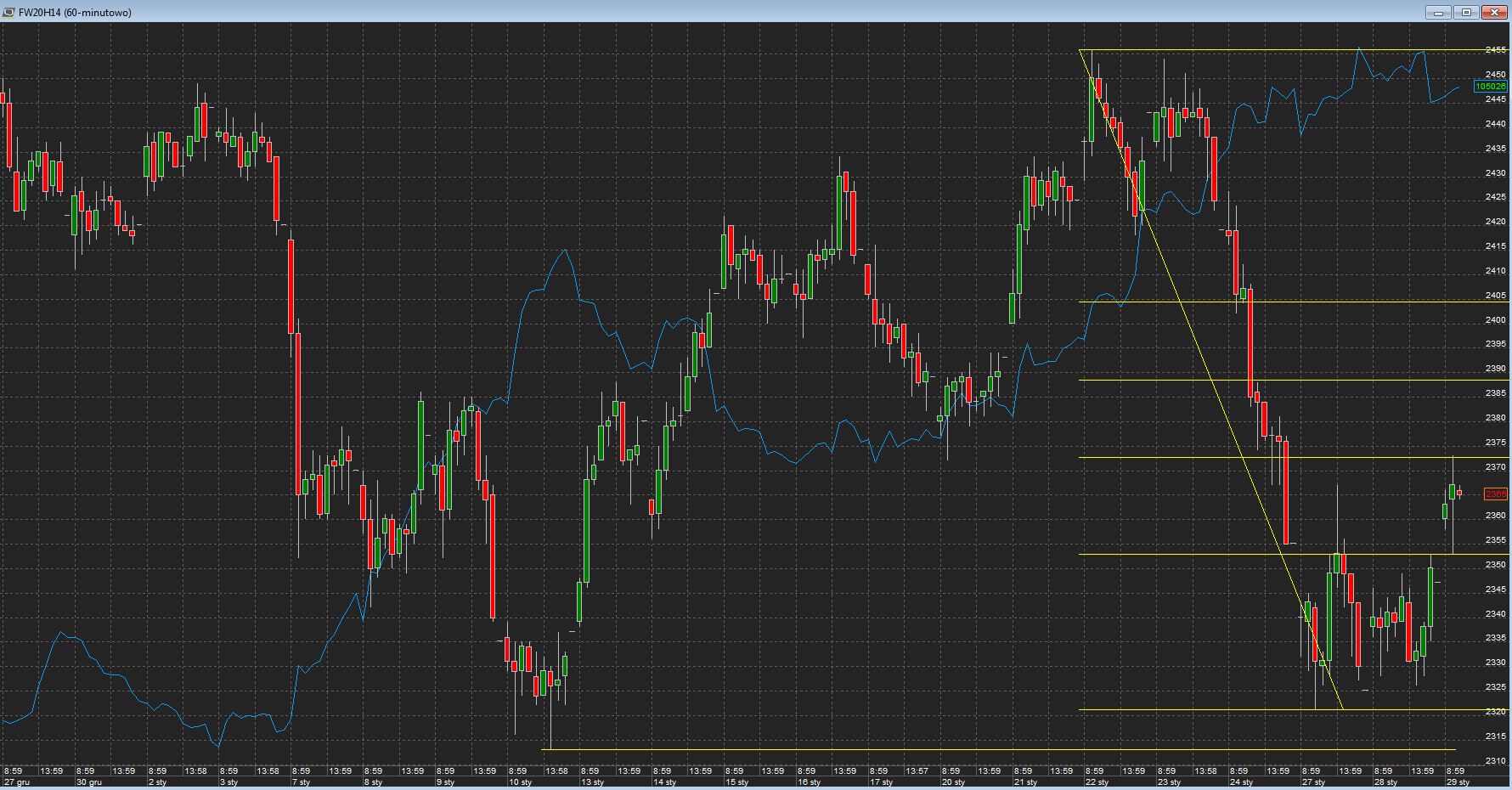Click the 2455 price axis label
The image size is (1512, 790).
point(1495,50)
